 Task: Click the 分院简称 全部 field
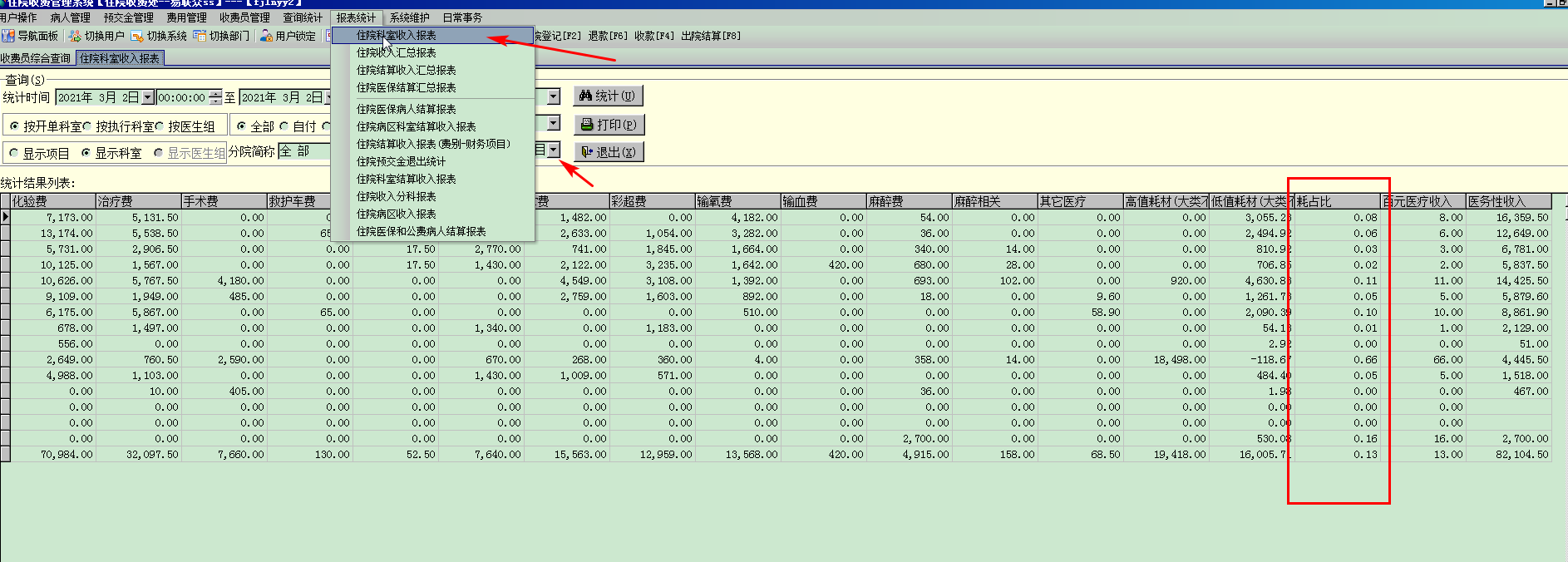304,151
